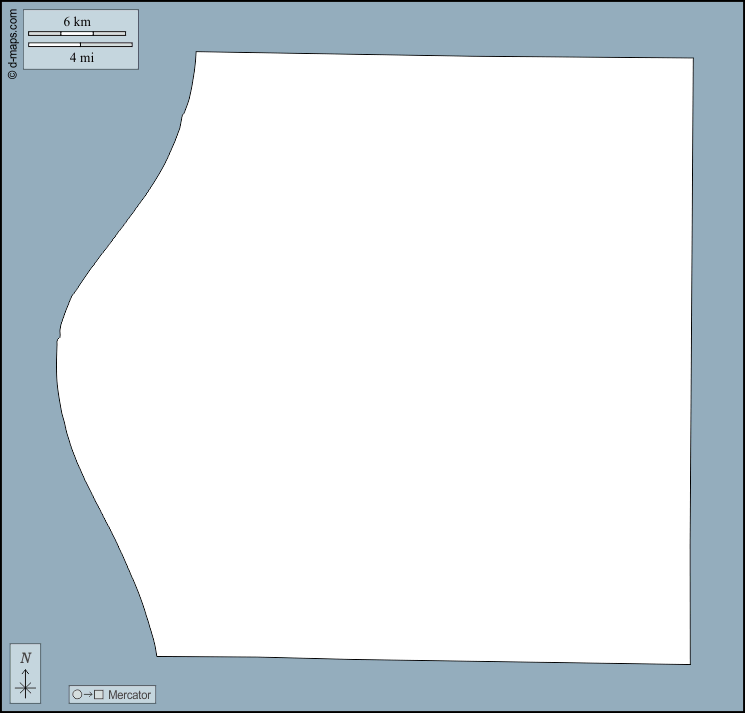Image resolution: width=745 pixels, height=713 pixels.
Task: Click the northeast corner of the white region
Action: click(x=690, y=61)
